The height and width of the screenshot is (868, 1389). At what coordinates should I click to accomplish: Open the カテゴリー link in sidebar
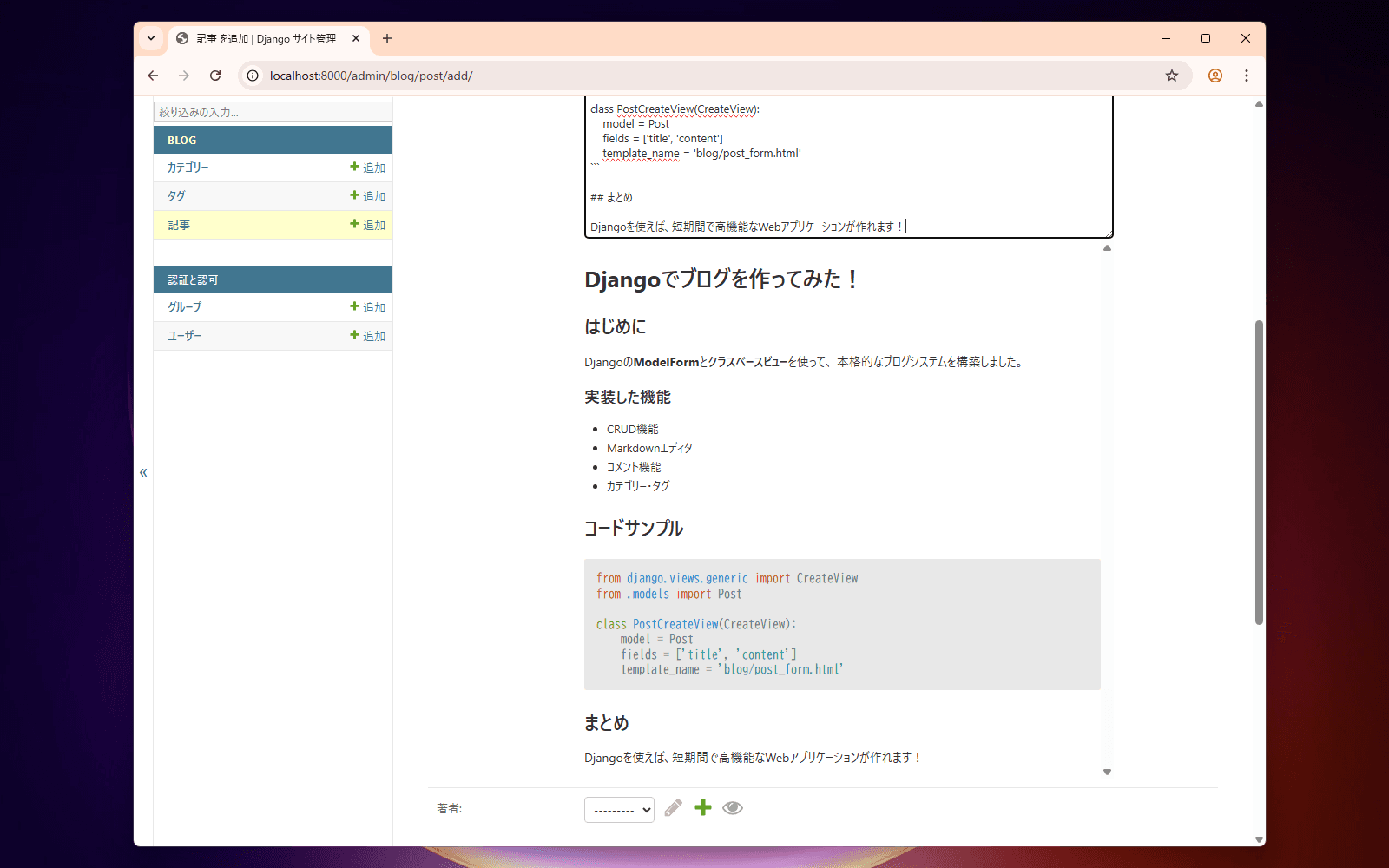(x=188, y=168)
